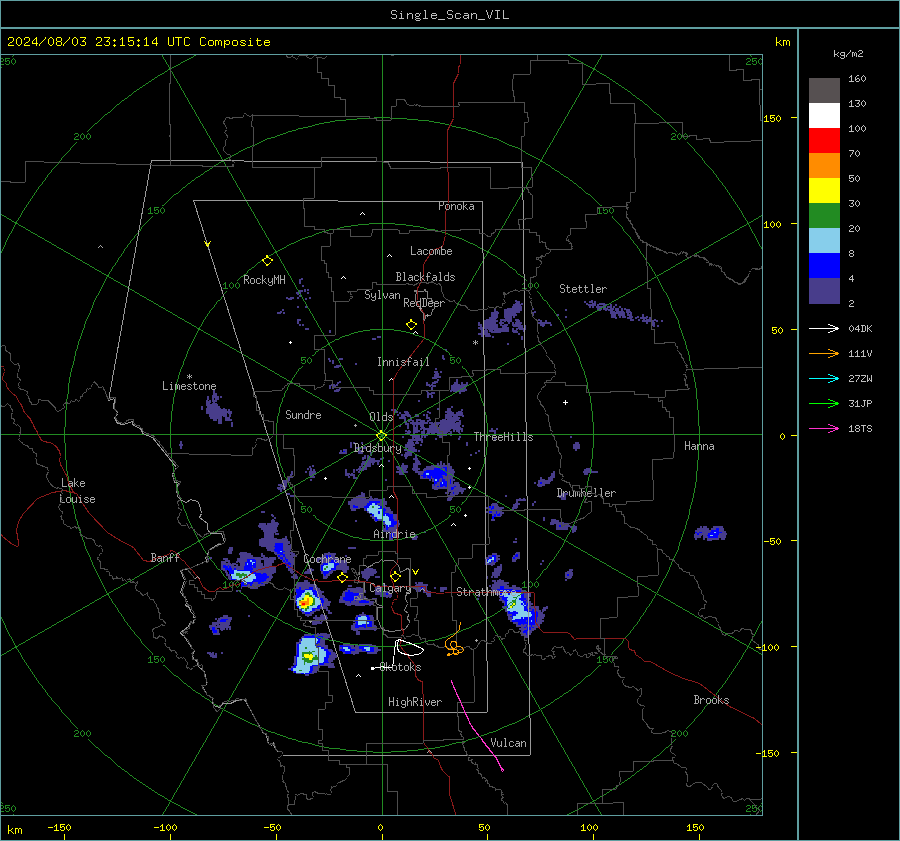Click the Sylvan label on map
The image size is (900, 841).
(382, 295)
